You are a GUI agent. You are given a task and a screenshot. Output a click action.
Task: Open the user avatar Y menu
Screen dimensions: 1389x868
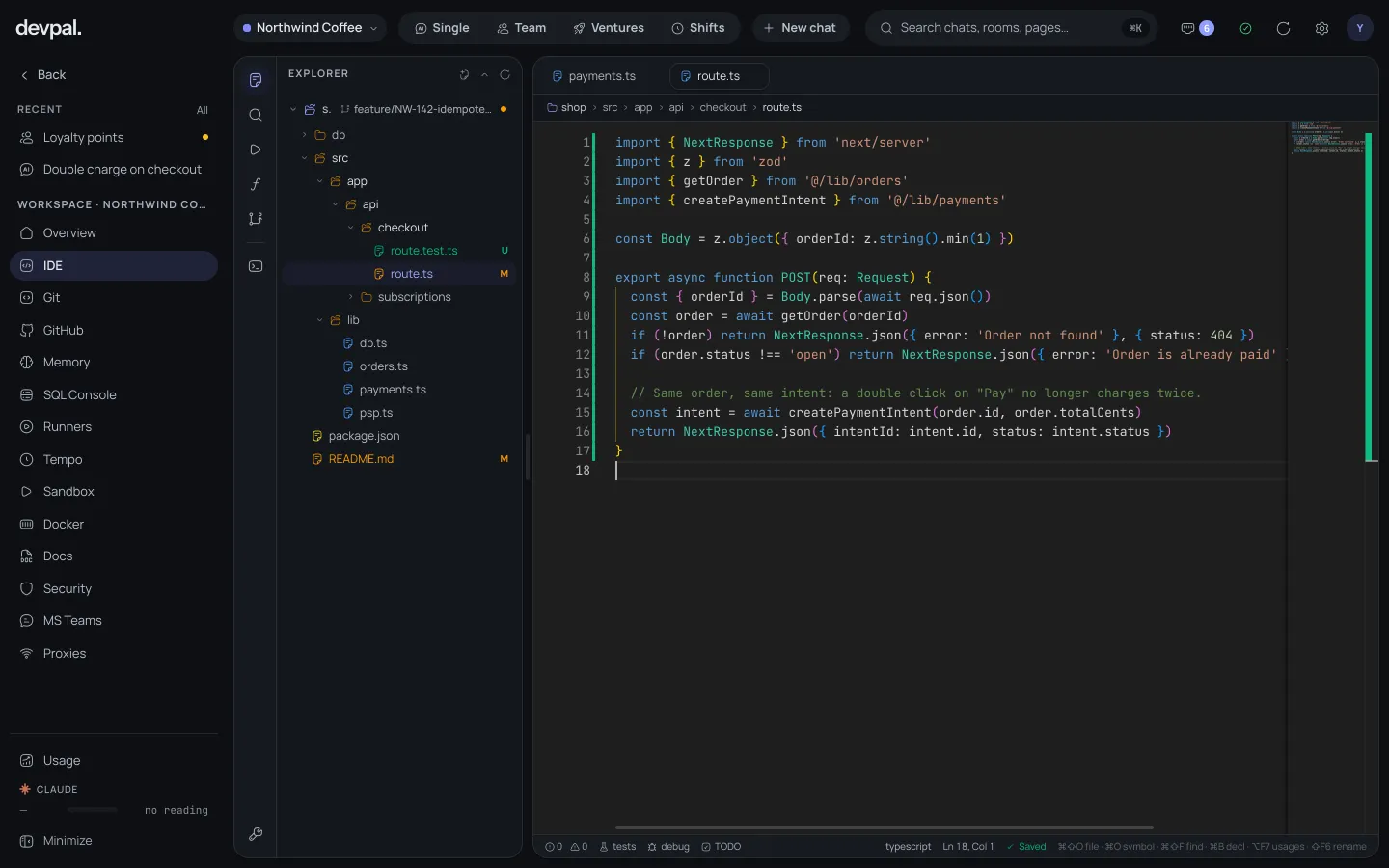[1359, 28]
